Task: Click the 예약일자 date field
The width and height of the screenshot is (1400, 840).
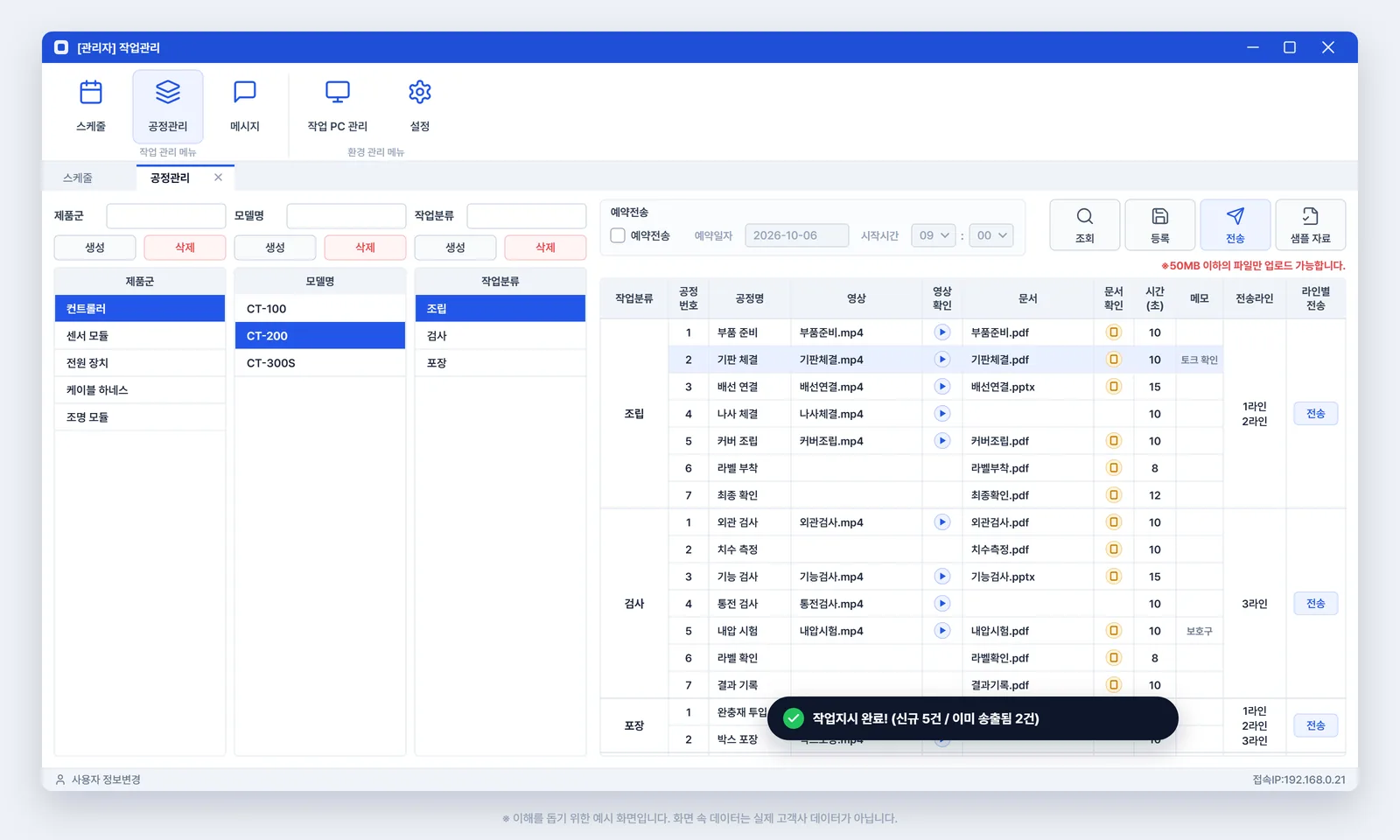Action: pos(797,235)
